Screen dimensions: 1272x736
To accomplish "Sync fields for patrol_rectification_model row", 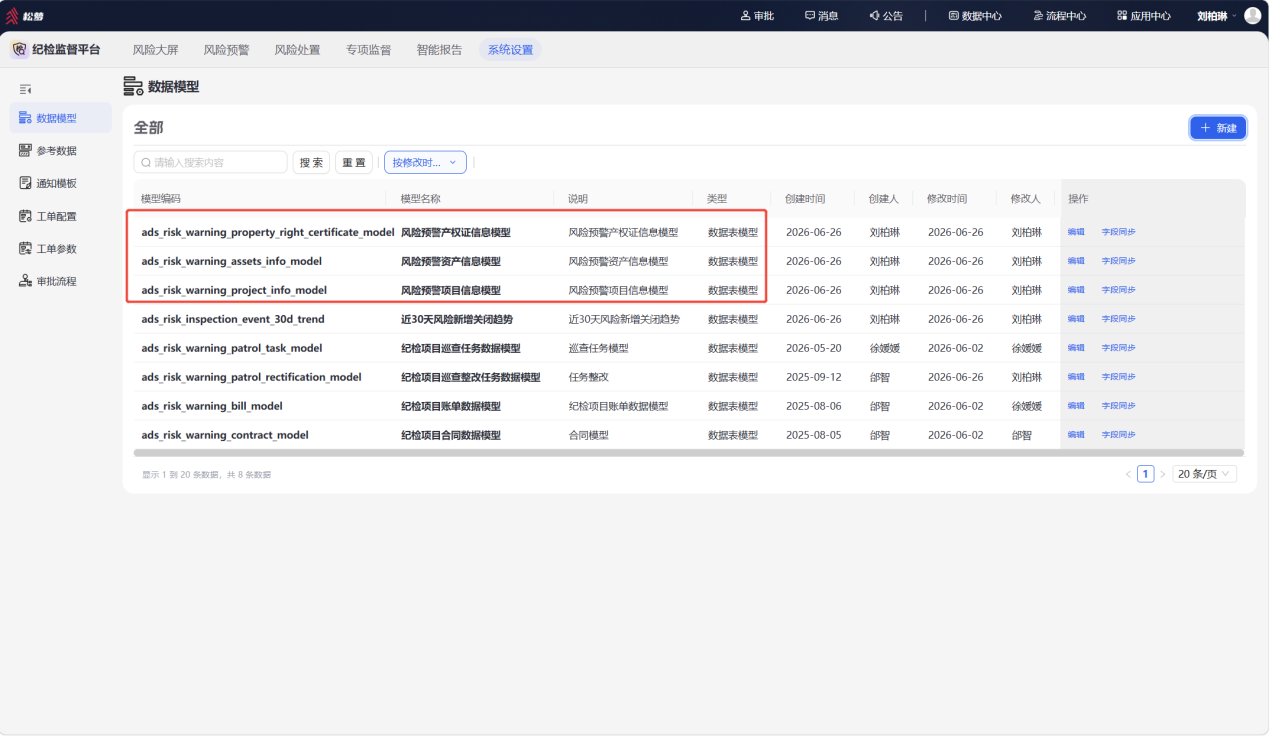I will [x=1118, y=377].
